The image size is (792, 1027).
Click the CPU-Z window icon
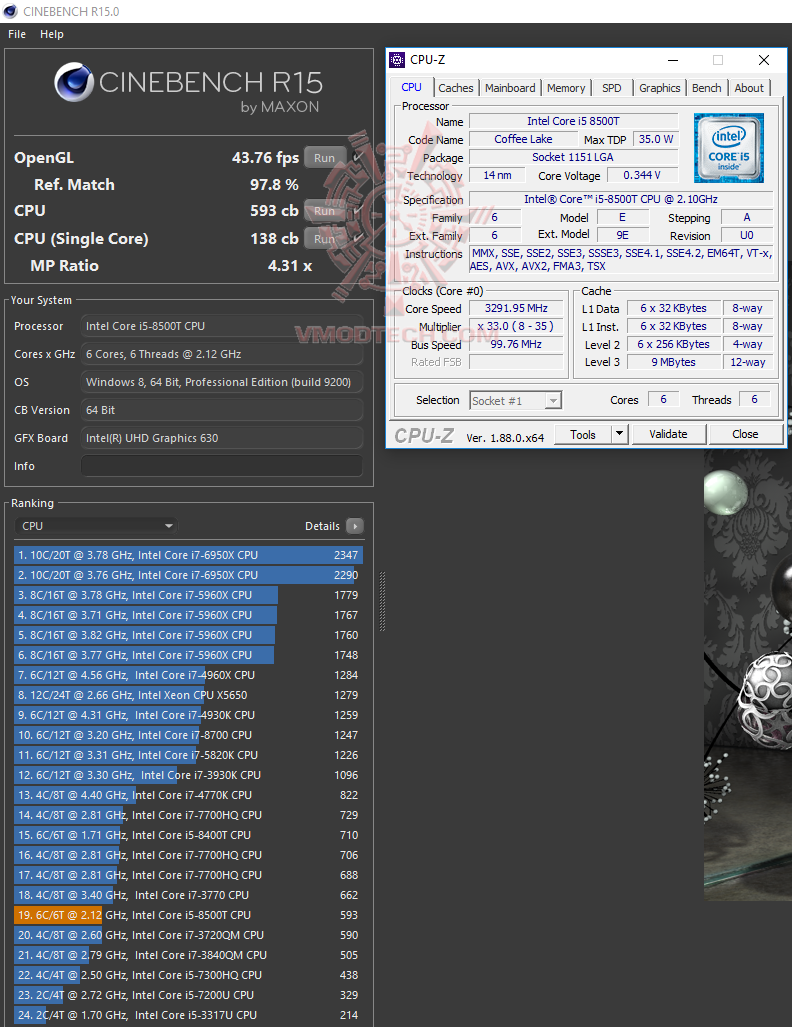click(x=397, y=60)
